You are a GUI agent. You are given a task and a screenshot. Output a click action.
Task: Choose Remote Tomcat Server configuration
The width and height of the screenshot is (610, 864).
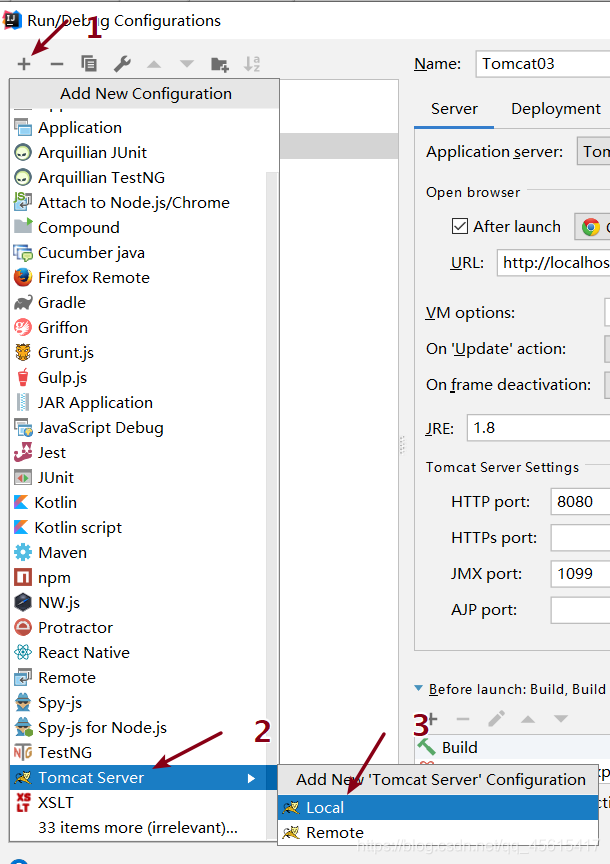(438, 832)
